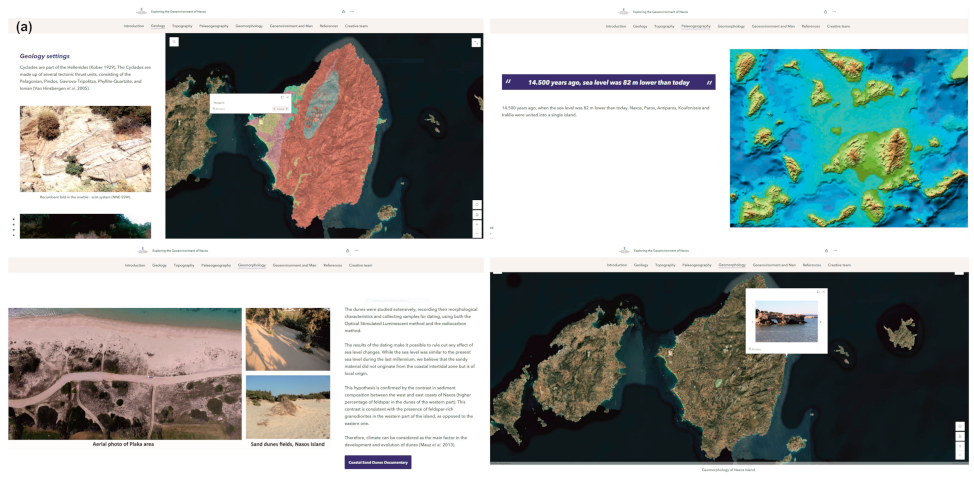Click the sea-arch photo in popup
974x479 pixels.
786,321
